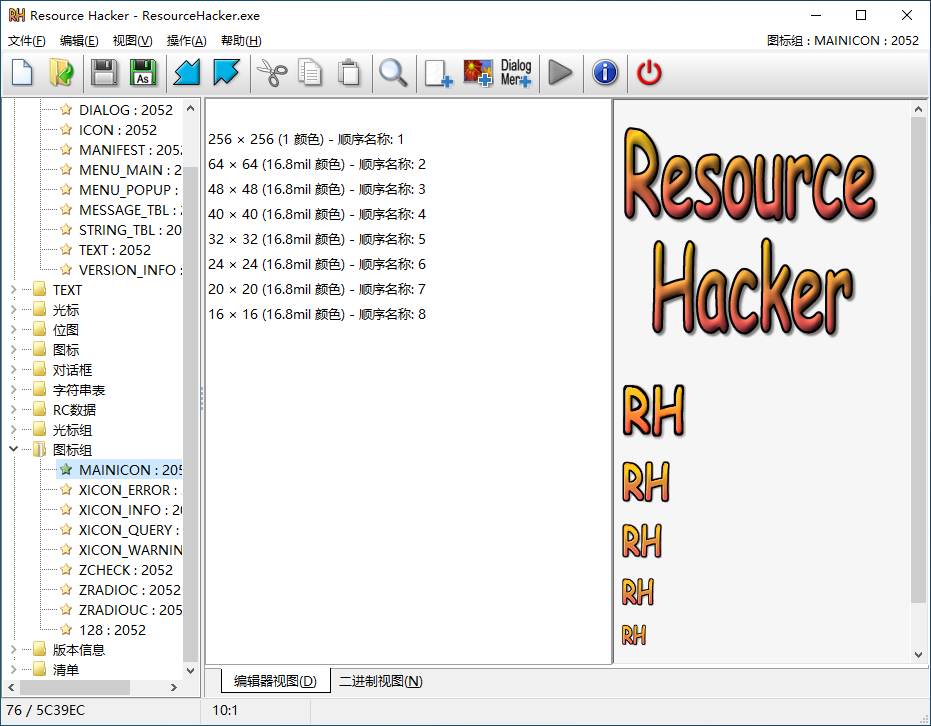Expand the 清单 folder node
The image size is (931, 726).
pos(13,670)
